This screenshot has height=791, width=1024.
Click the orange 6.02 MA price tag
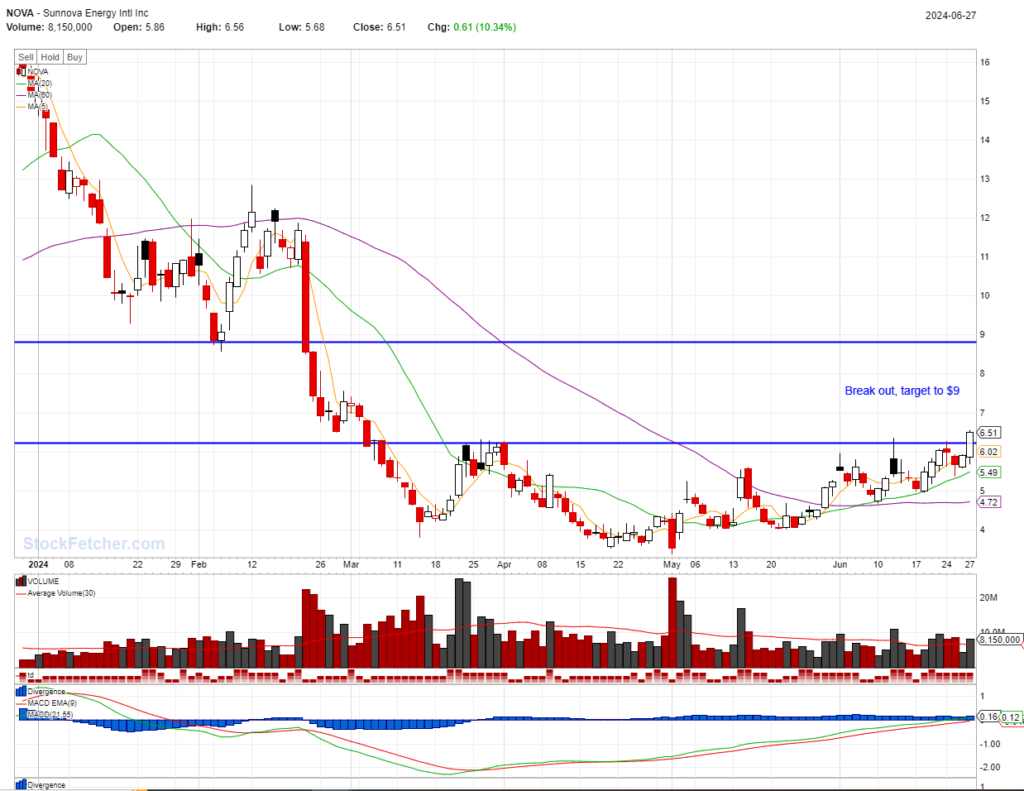coord(989,451)
